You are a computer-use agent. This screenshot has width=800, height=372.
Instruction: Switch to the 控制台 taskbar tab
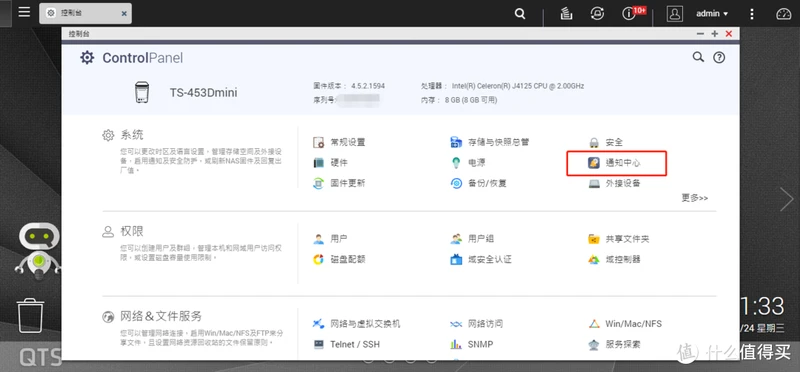click(x=85, y=14)
